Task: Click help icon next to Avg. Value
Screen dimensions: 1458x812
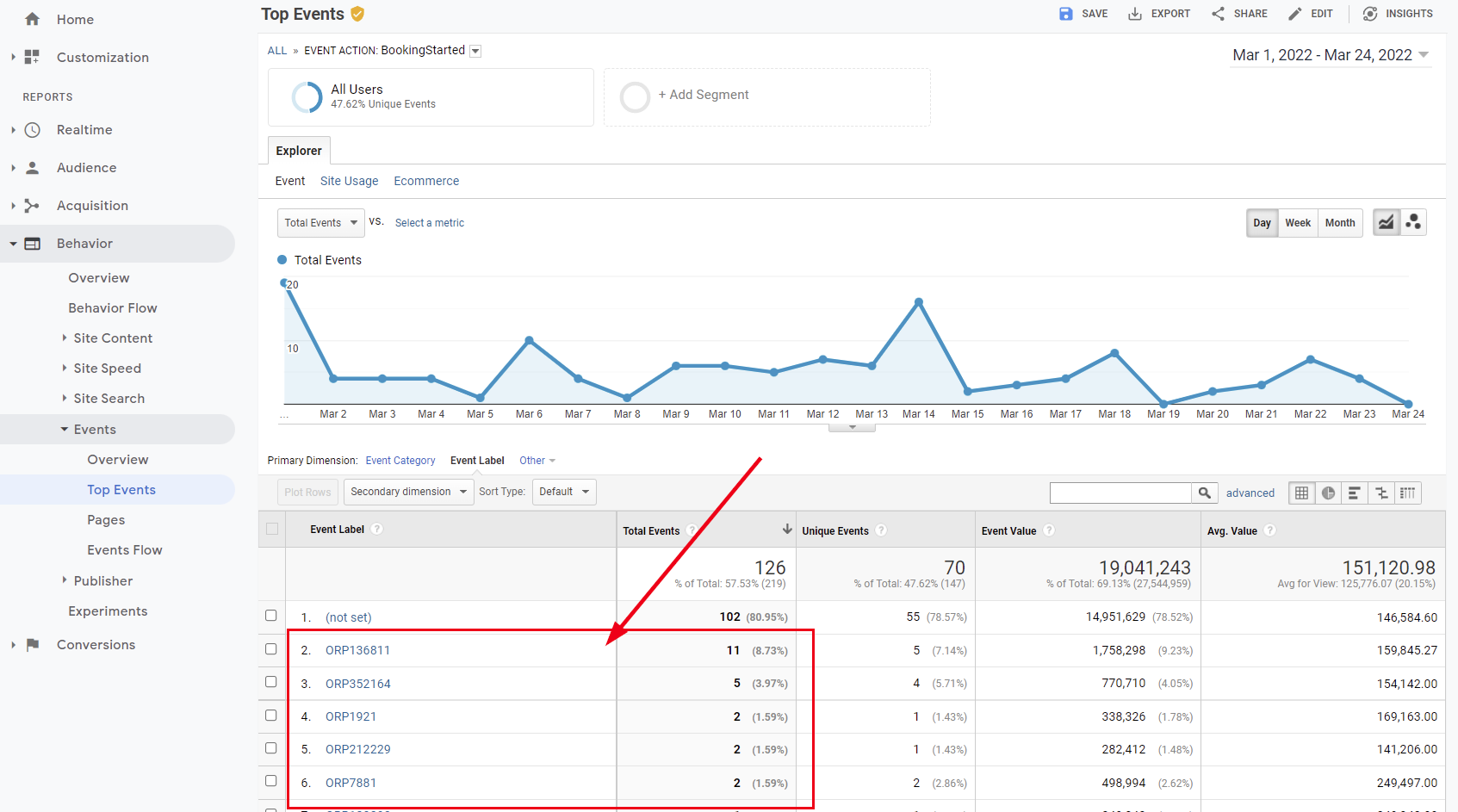Action: pos(1270,530)
